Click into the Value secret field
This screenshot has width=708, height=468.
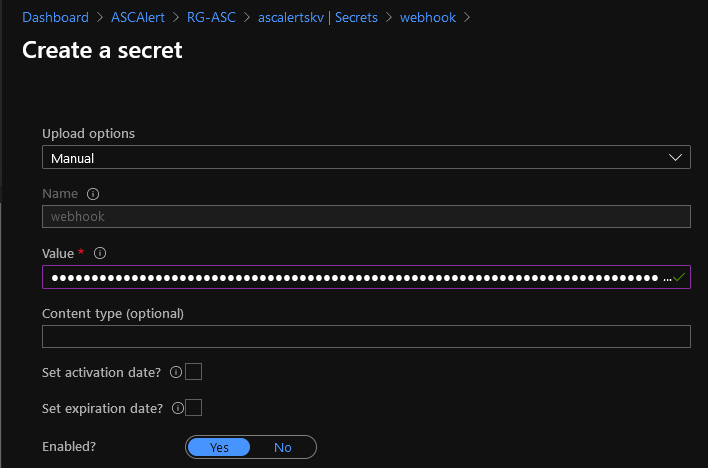click(350, 277)
